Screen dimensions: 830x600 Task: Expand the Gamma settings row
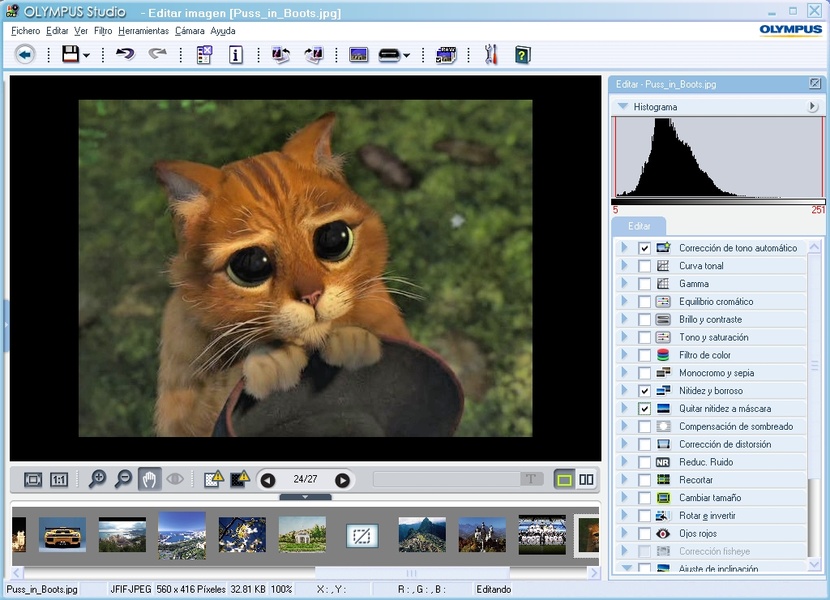coord(624,284)
